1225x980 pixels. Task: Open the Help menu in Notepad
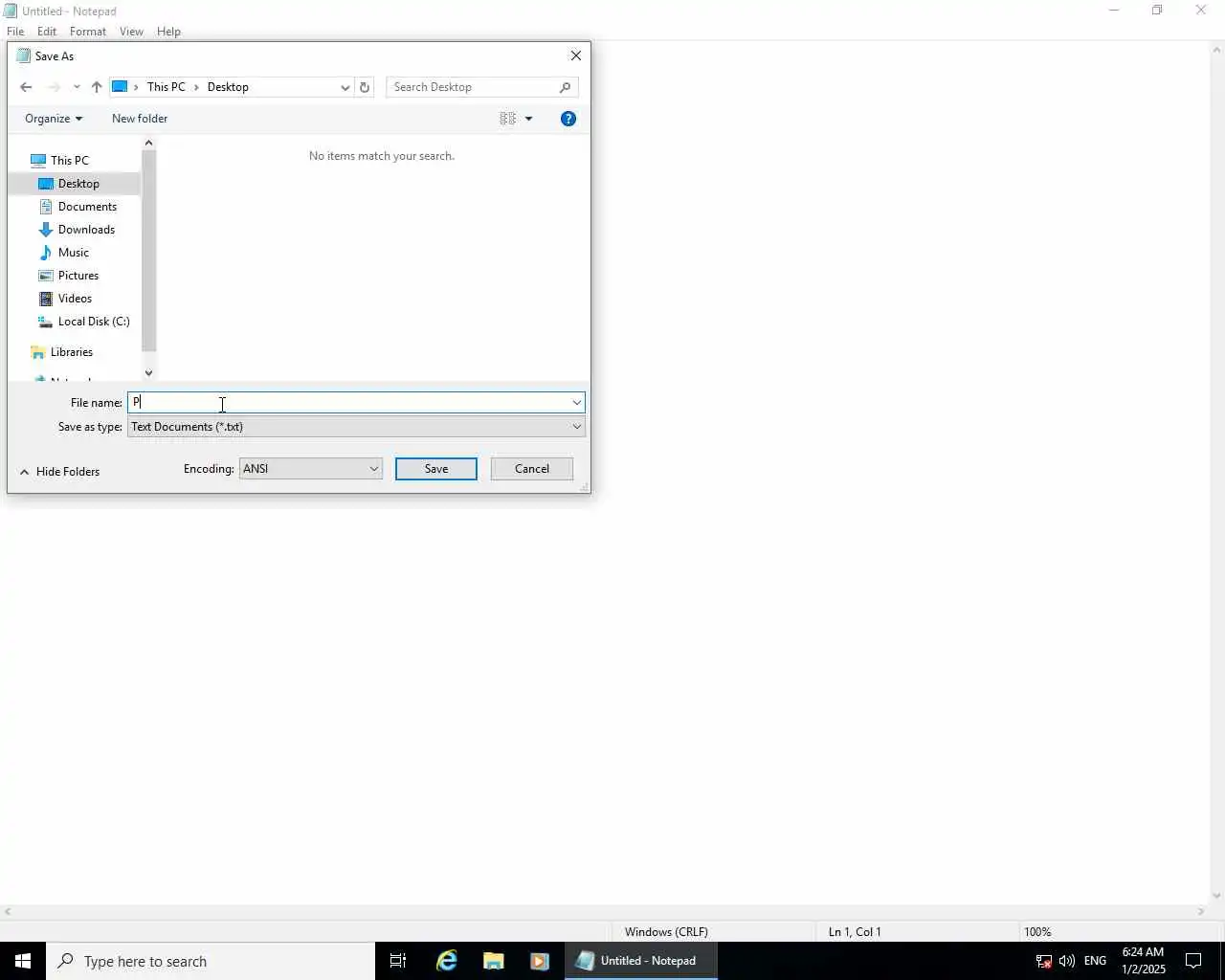pyautogui.click(x=168, y=32)
